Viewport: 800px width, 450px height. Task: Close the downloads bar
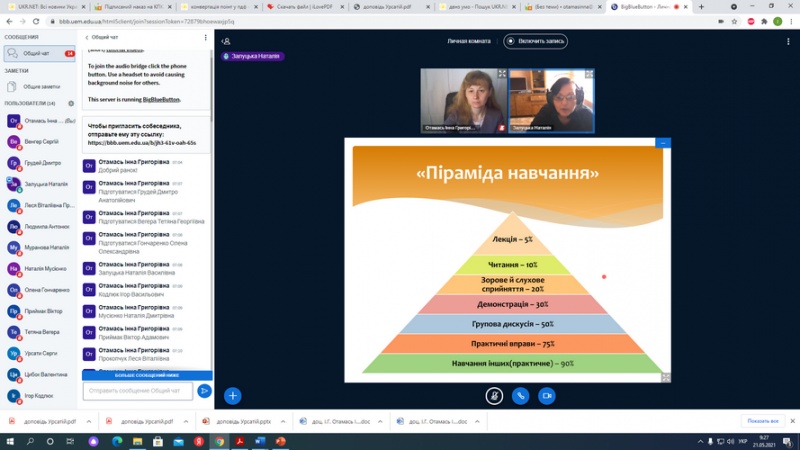click(x=792, y=421)
